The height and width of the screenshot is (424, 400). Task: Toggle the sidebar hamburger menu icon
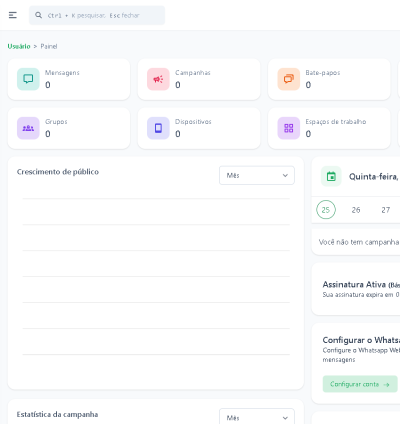pos(13,15)
